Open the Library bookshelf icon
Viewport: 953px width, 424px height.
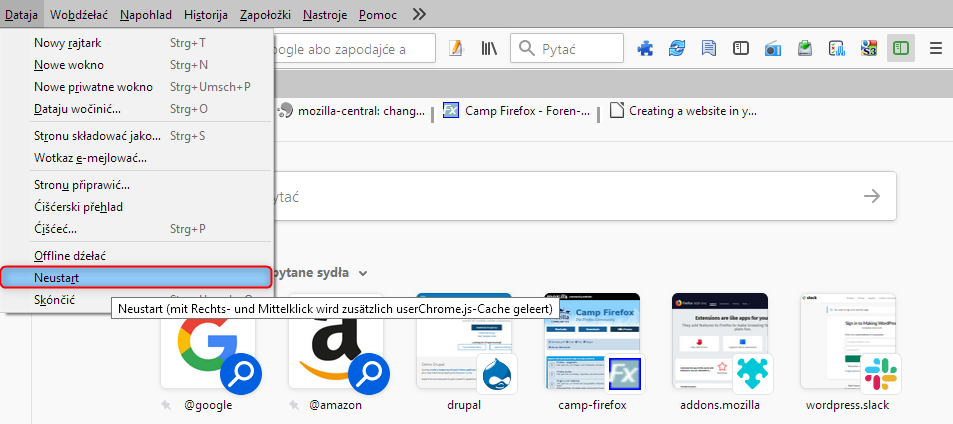tap(489, 48)
